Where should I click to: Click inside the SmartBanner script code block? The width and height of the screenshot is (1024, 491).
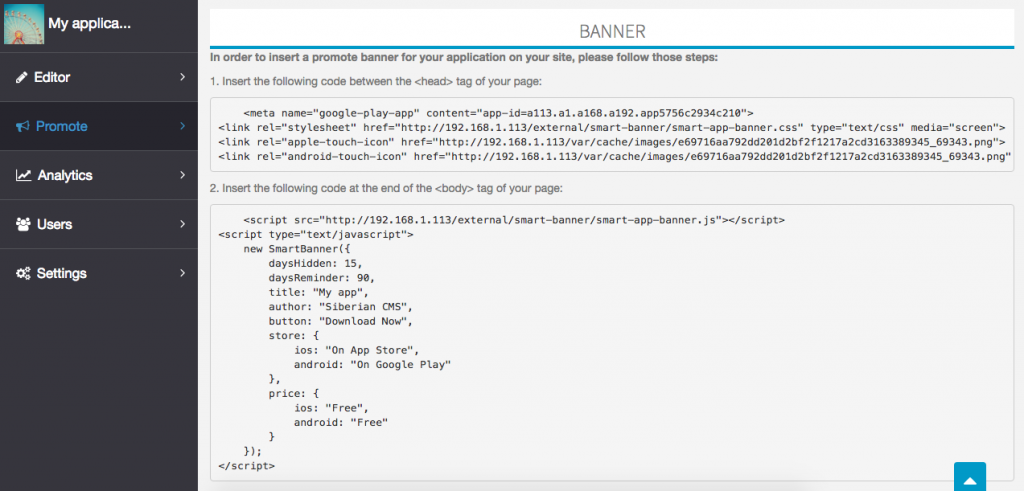click(612, 340)
